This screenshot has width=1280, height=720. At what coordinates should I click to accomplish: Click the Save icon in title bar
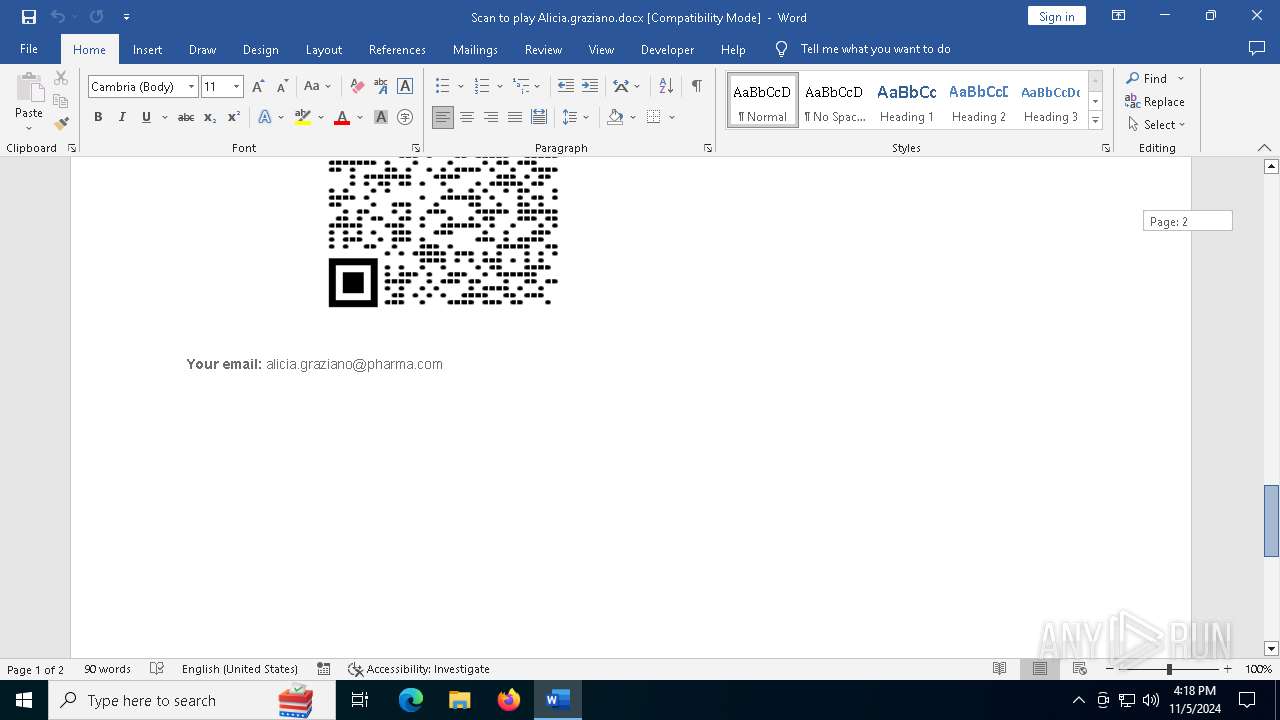29,17
